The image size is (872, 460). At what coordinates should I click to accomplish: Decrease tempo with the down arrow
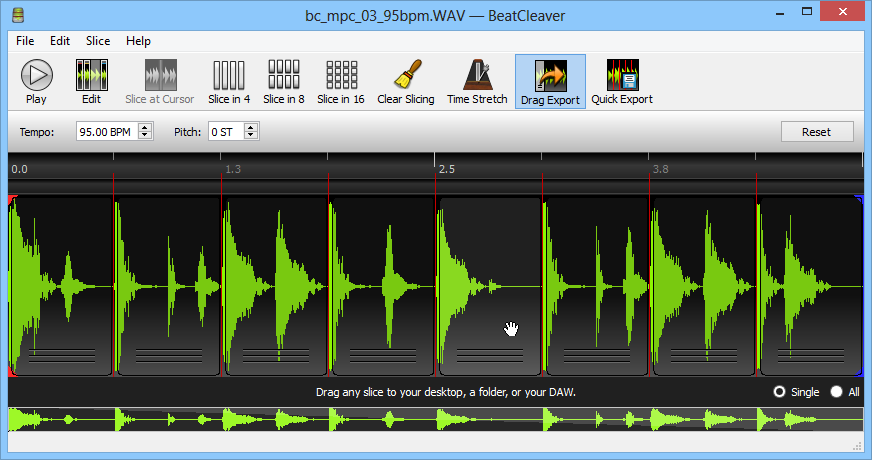pyautogui.click(x=145, y=136)
